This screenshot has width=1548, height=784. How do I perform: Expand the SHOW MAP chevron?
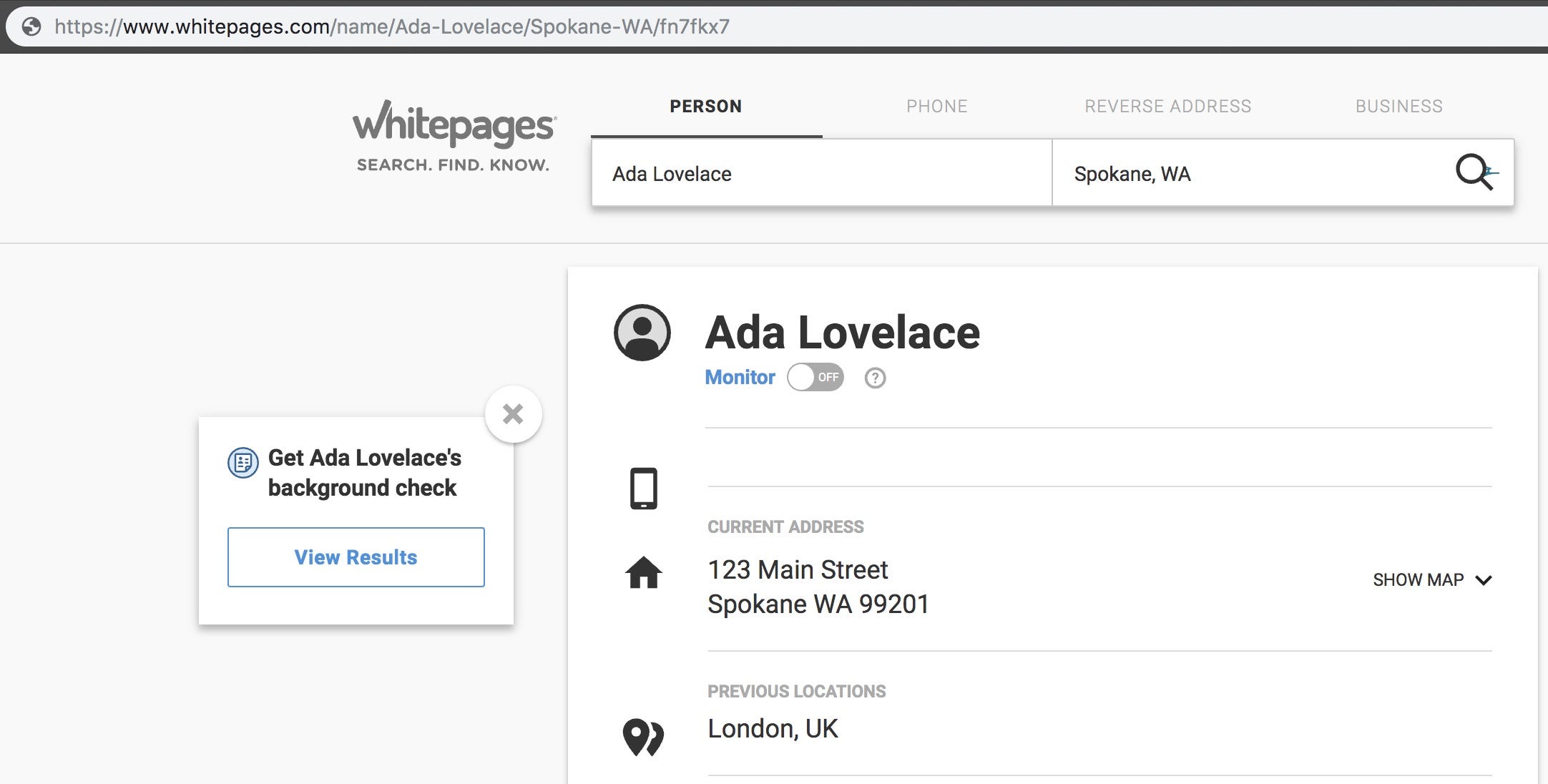pyautogui.click(x=1484, y=580)
